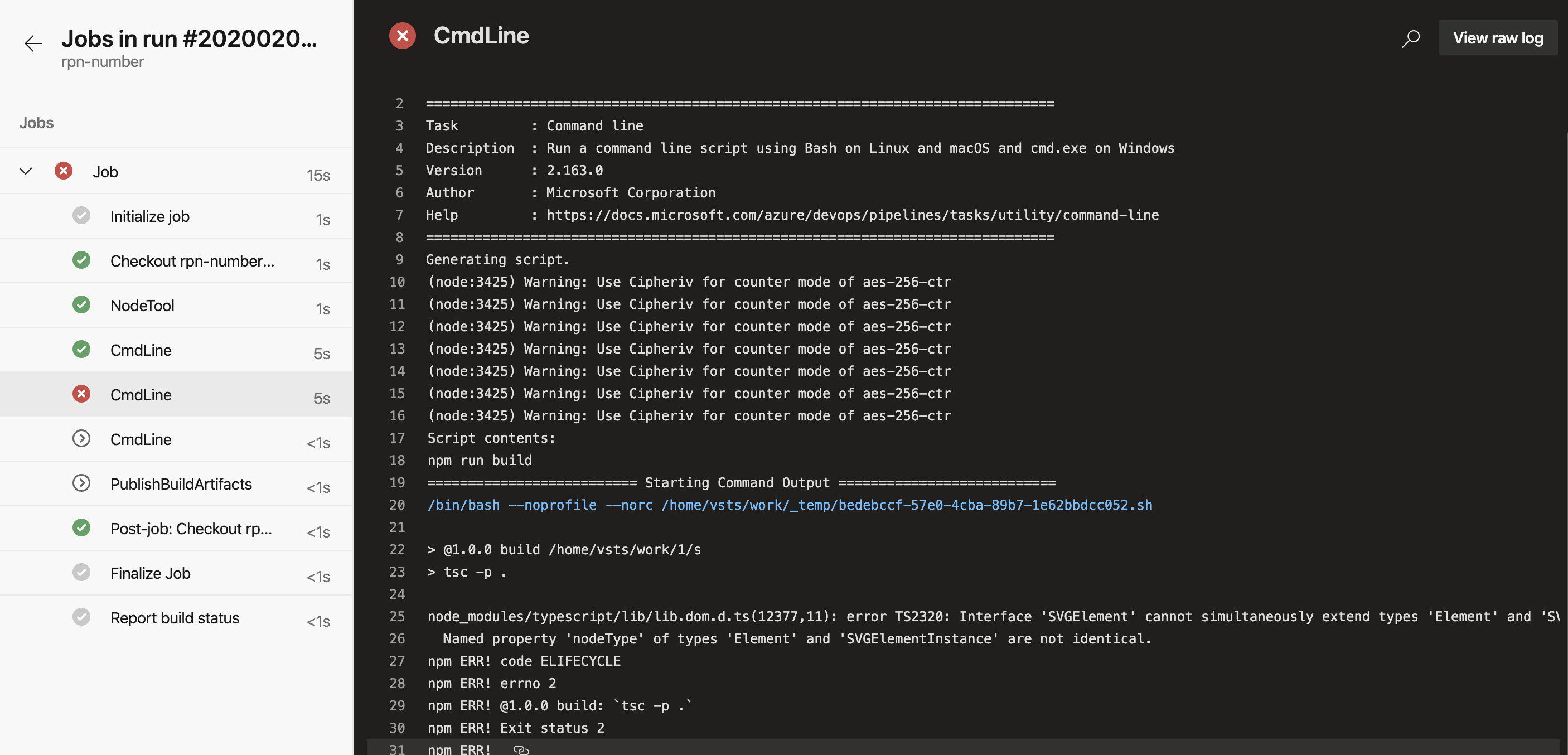Open the command-line task help URL
Image resolution: width=1568 pixels, height=755 pixels.
[x=852, y=214]
